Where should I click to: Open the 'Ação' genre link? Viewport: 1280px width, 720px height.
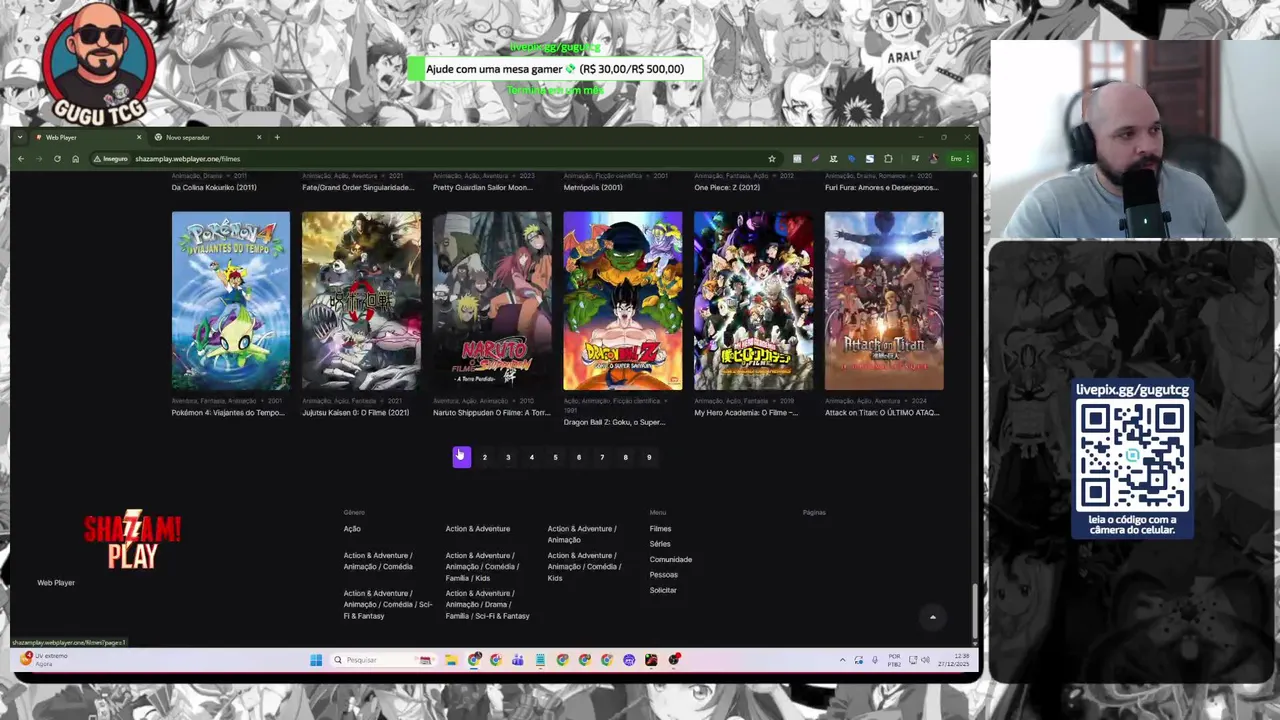click(x=352, y=529)
